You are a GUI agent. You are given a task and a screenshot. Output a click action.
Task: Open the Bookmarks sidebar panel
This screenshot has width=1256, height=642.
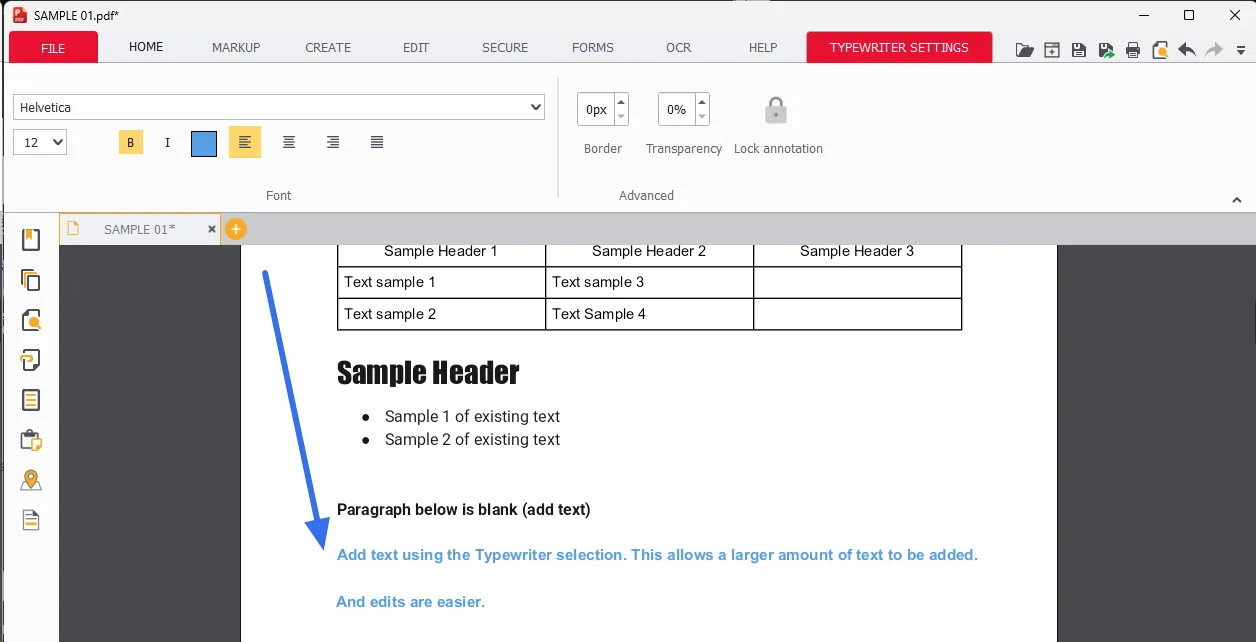pos(31,240)
